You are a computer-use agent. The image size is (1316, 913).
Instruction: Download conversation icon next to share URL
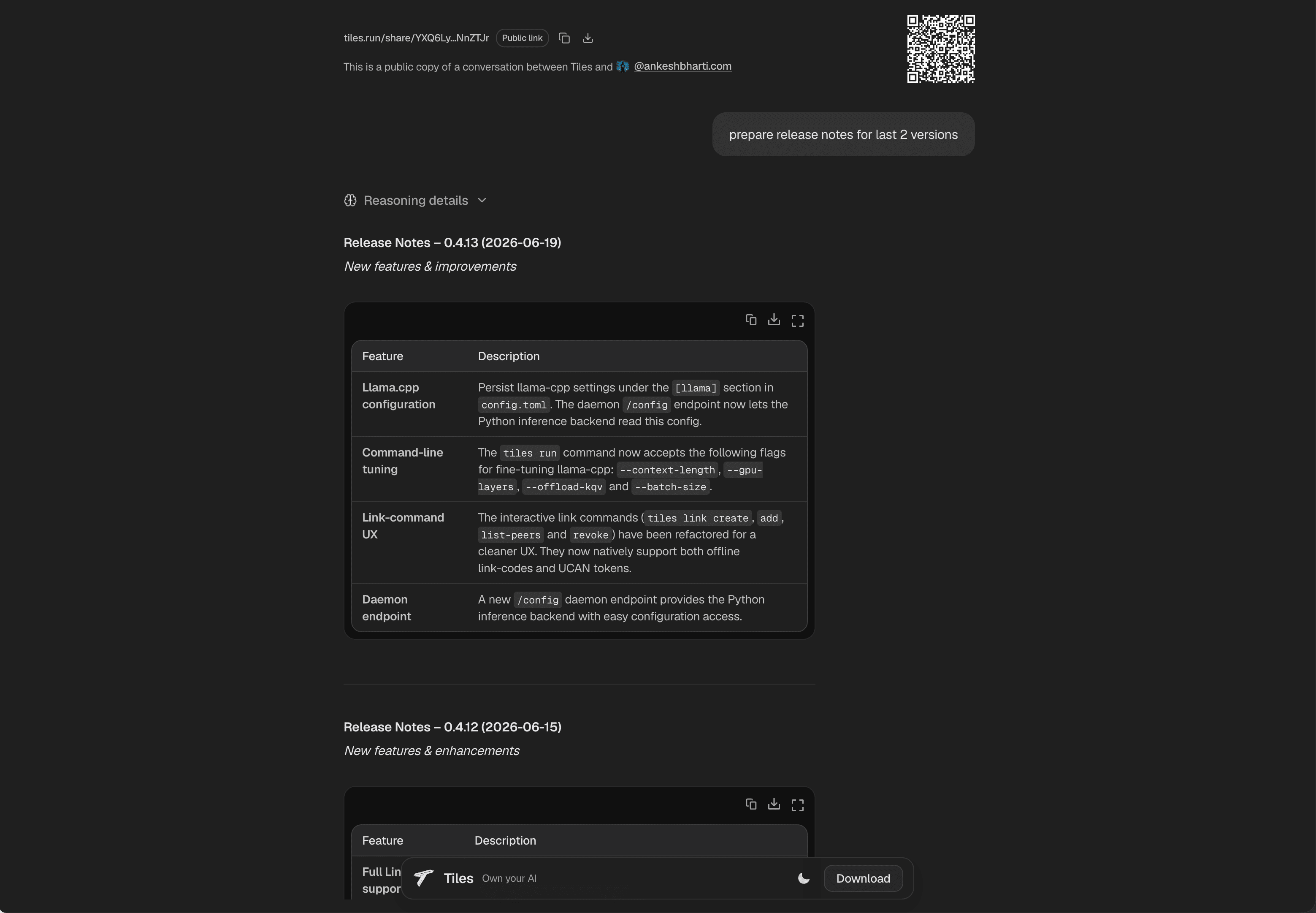[588, 38]
